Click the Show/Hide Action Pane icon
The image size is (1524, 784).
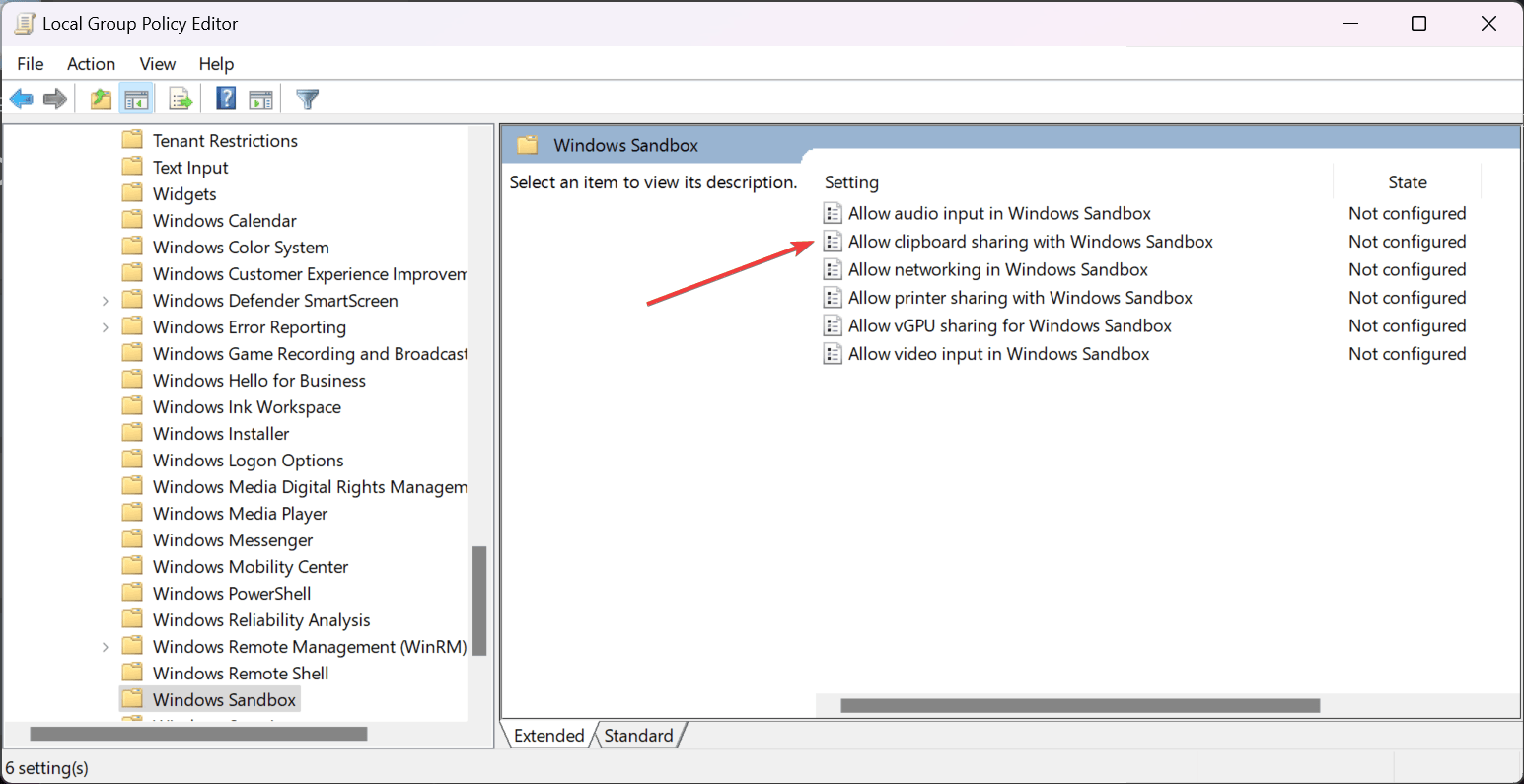pos(260,98)
